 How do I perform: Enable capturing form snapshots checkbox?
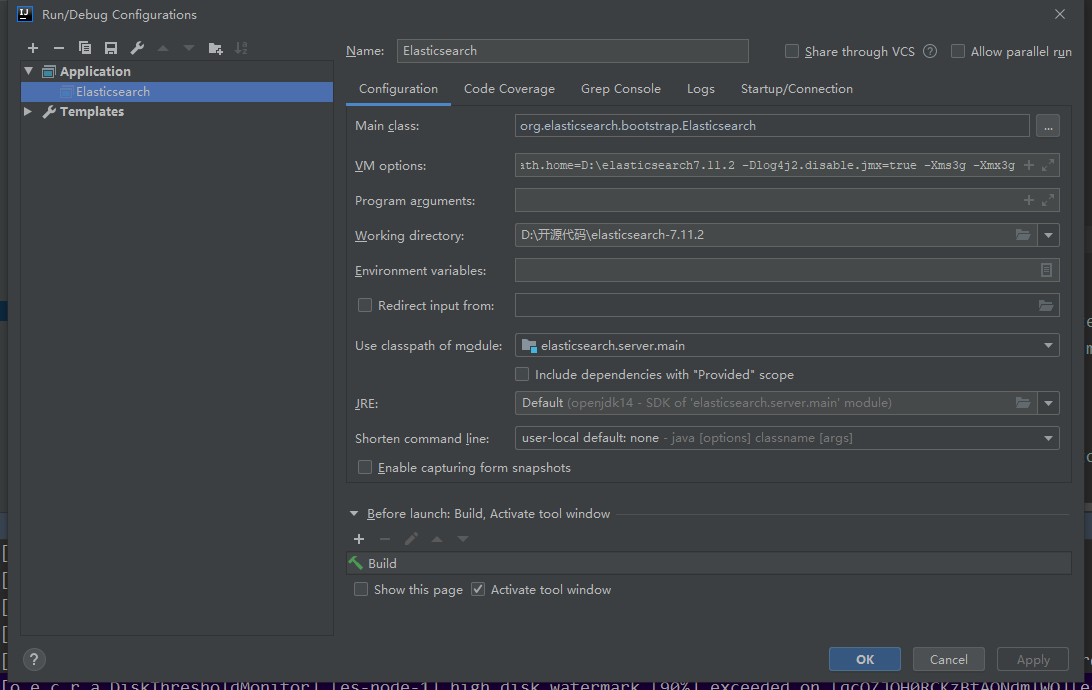364,468
